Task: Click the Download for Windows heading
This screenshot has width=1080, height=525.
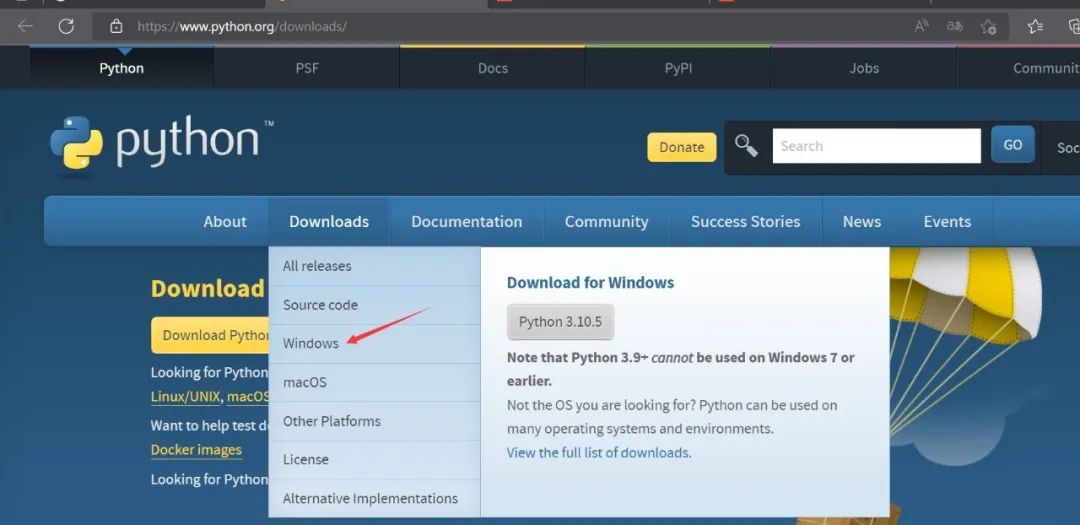Action: pyautogui.click(x=590, y=282)
